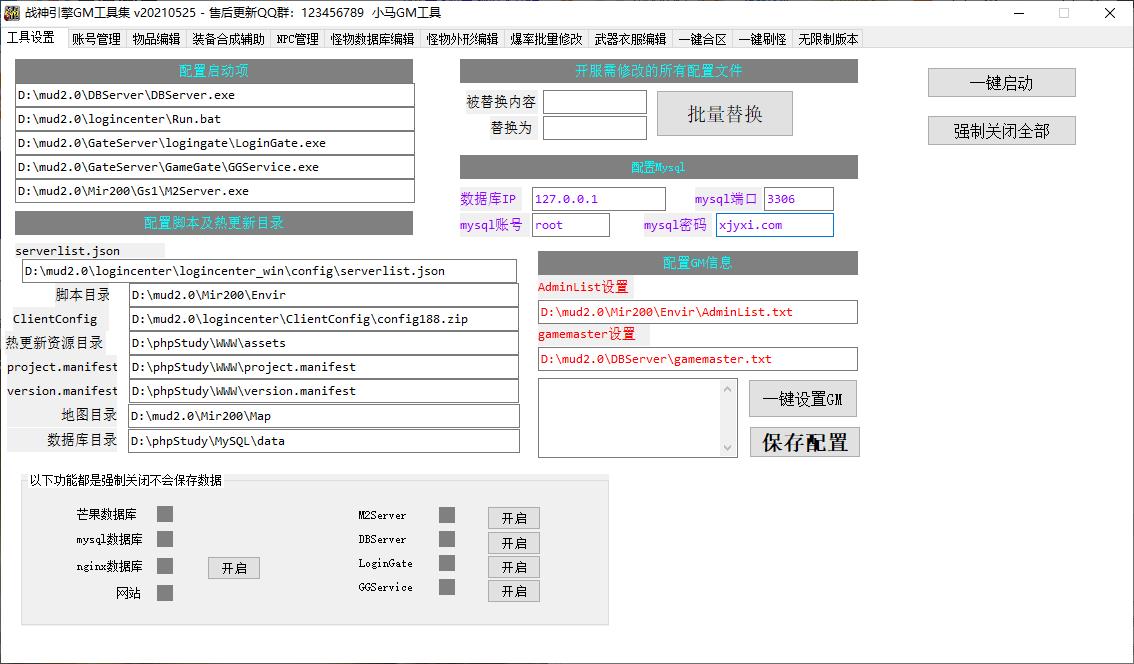Click the 批量替换 button

pos(725,114)
